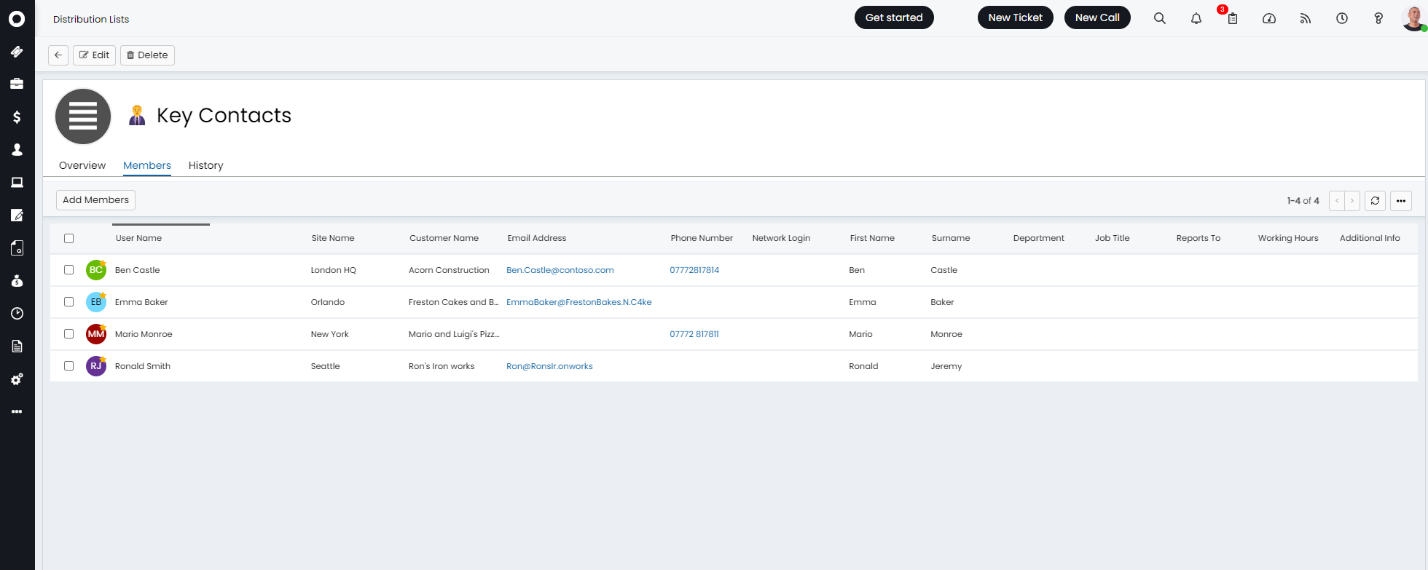Open the clock icon in the top bar
Screen dimensions: 1428x570
click(1342, 18)
